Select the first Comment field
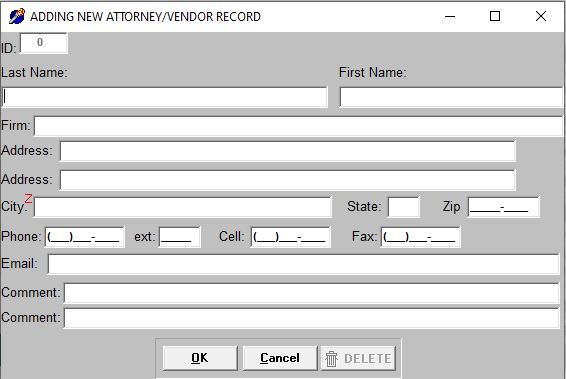This screenshot has height=379, width=566. 312,293
